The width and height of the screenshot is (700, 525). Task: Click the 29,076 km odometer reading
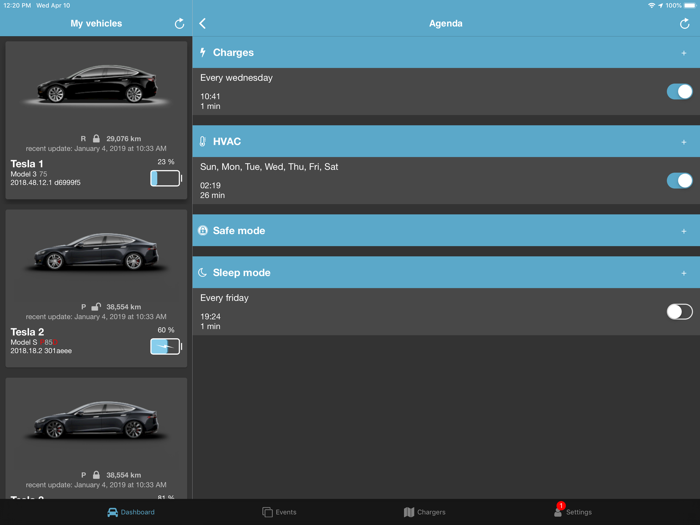click(124, 139)
